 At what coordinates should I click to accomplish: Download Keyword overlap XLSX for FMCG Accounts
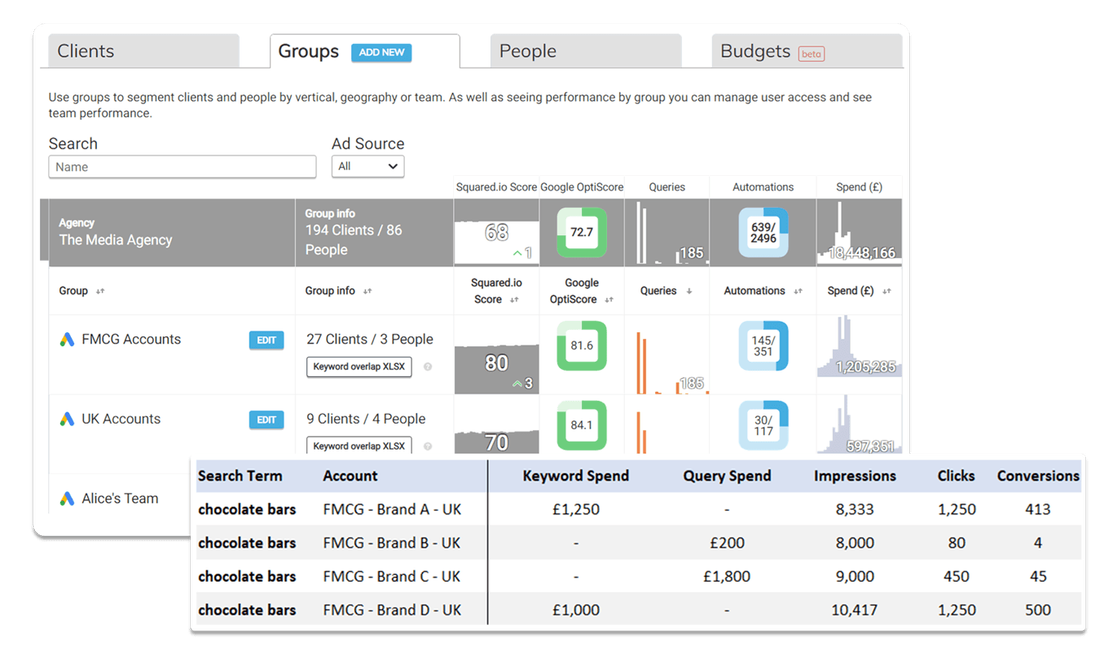359,367
